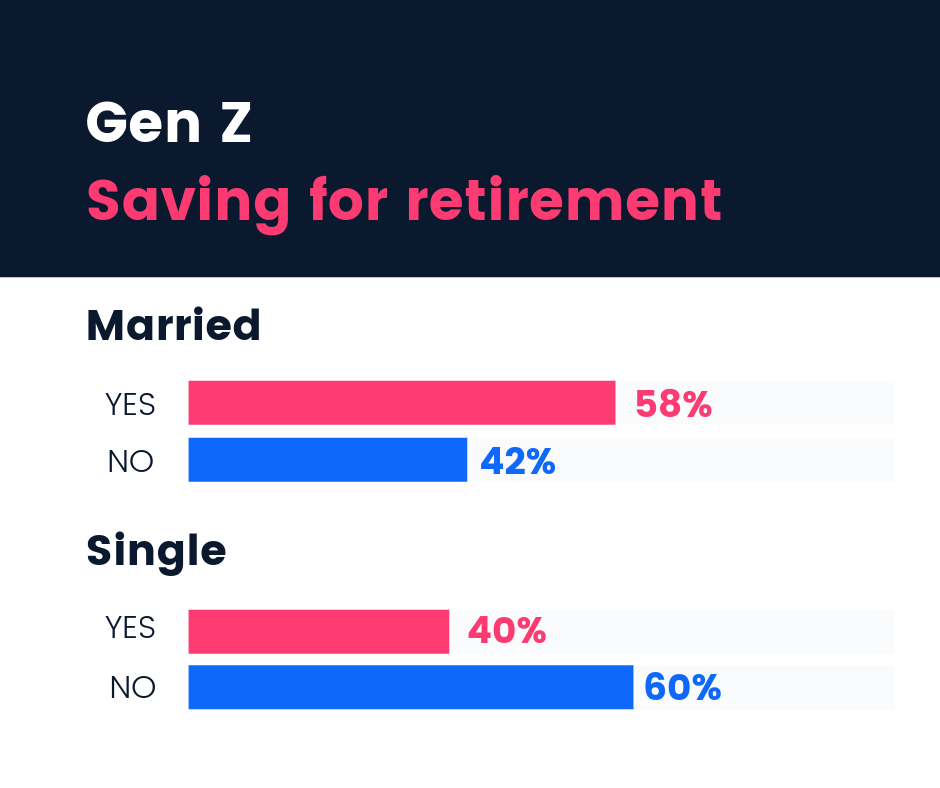The image size is (940, 788).
Task: Select the Married section heading
Action: (x=173, y=325)
